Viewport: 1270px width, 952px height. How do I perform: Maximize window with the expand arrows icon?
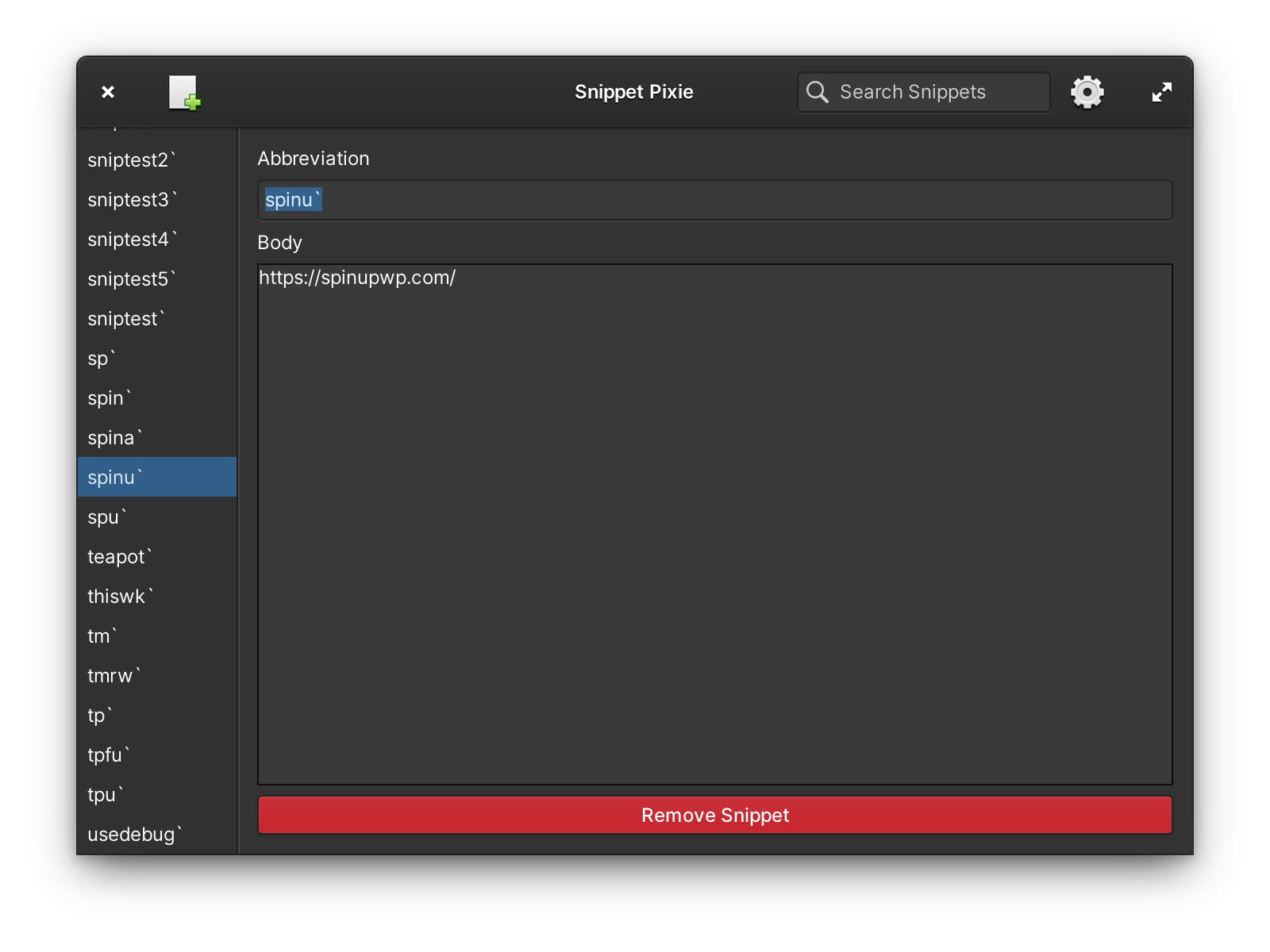click(1161, 93)
